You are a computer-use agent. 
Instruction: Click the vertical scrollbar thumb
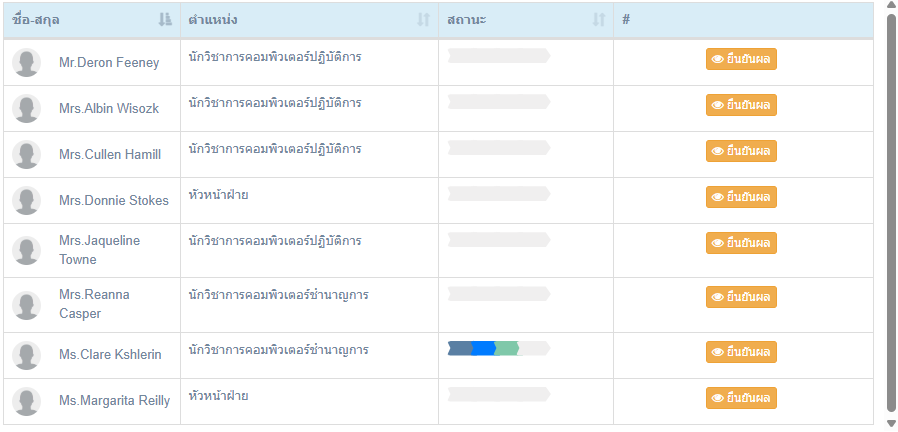[891, 212]
